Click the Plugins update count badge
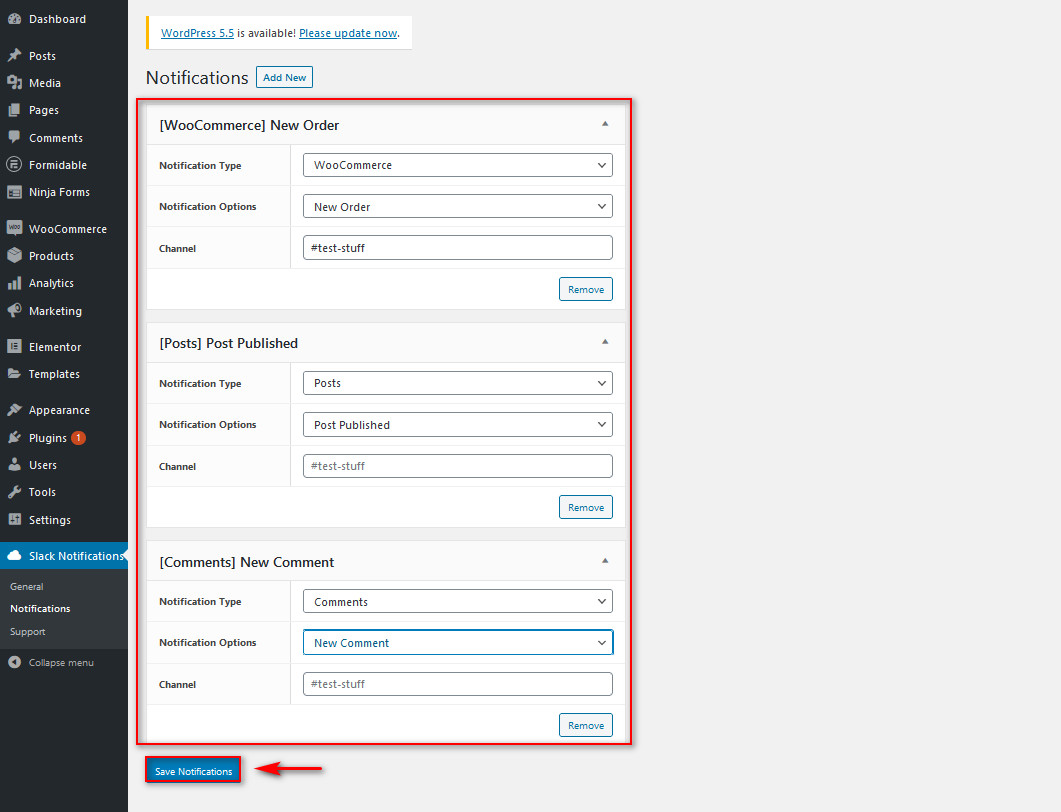 click(x=78, y=438)
